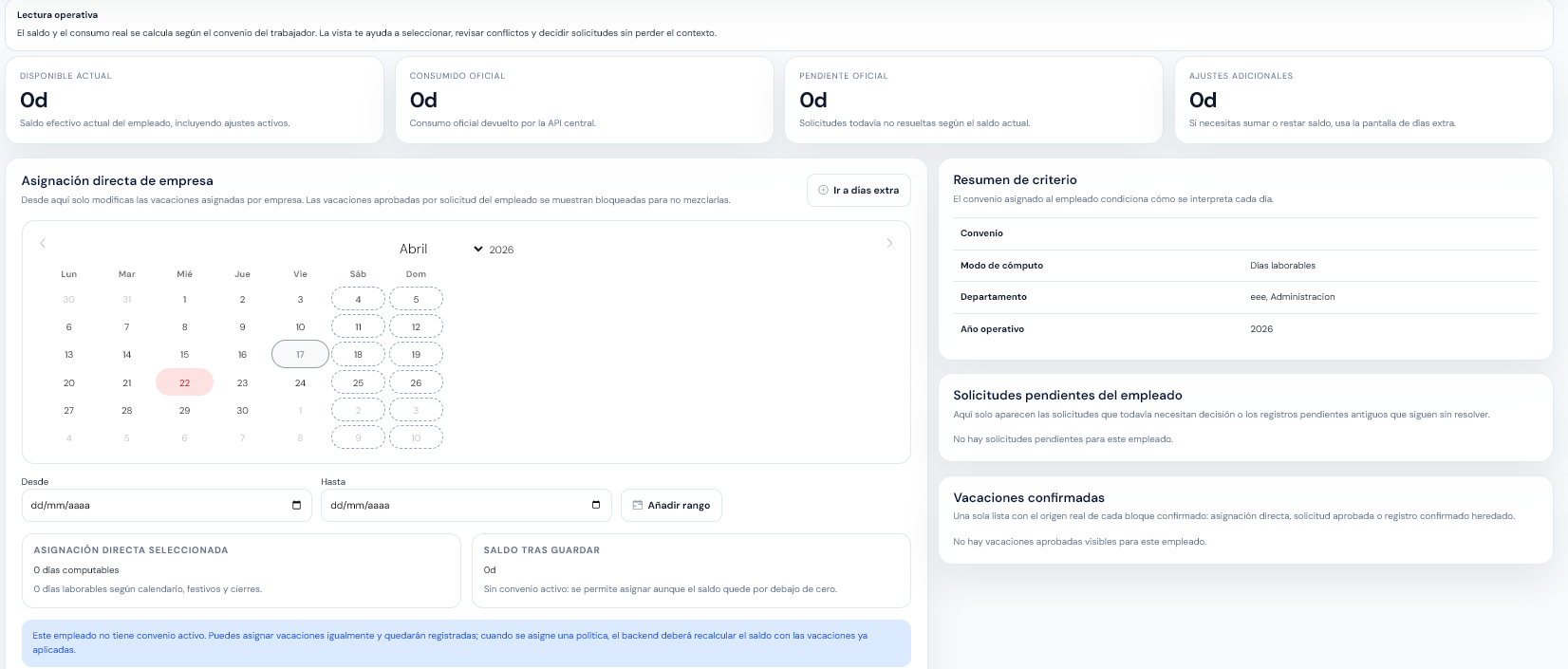Choose day 21 in the calendar
This screenshot has height=669, width=1568.
click(126, 383)
